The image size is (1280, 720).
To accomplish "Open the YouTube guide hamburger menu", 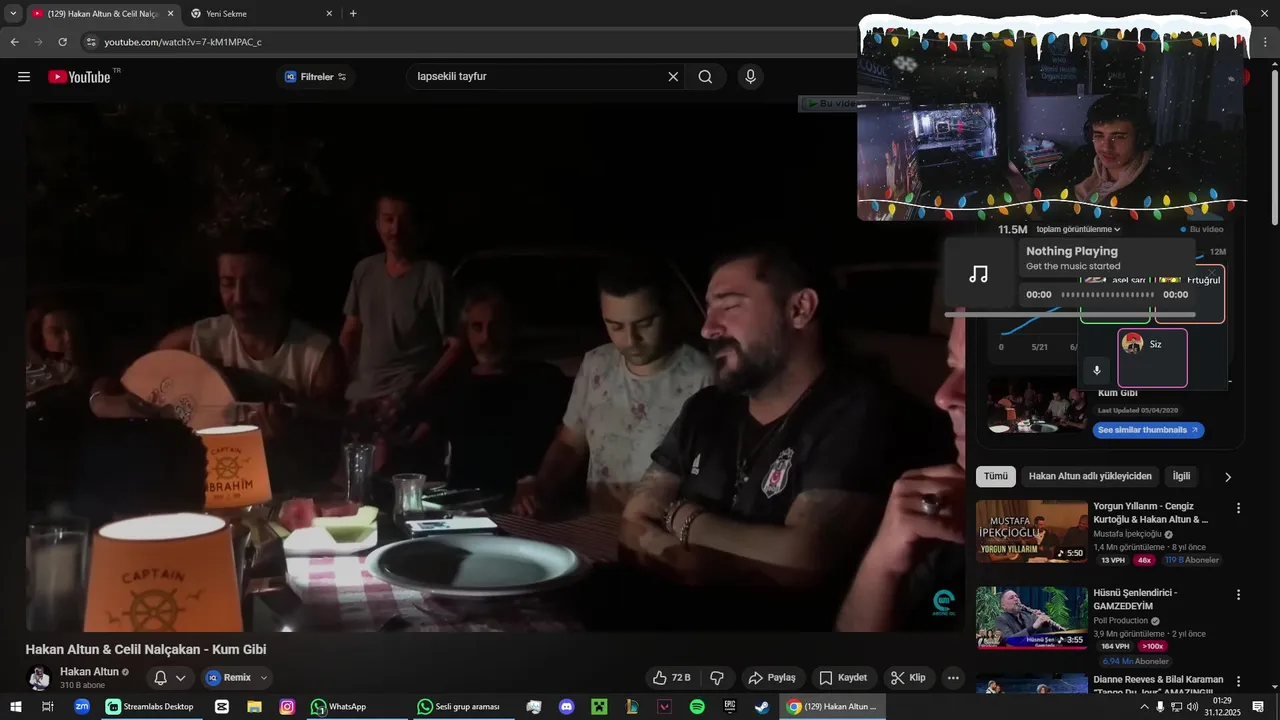I will point(24,77).
